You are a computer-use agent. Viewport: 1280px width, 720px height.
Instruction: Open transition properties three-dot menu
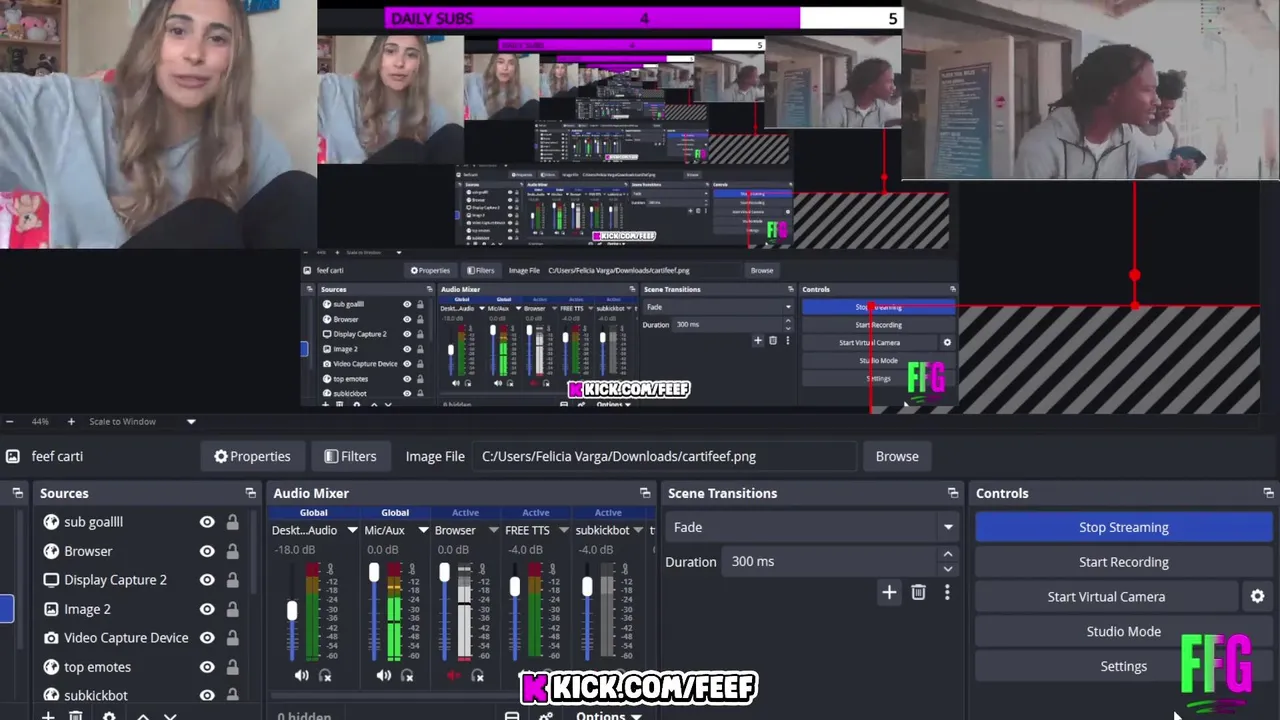click(947, 593)
